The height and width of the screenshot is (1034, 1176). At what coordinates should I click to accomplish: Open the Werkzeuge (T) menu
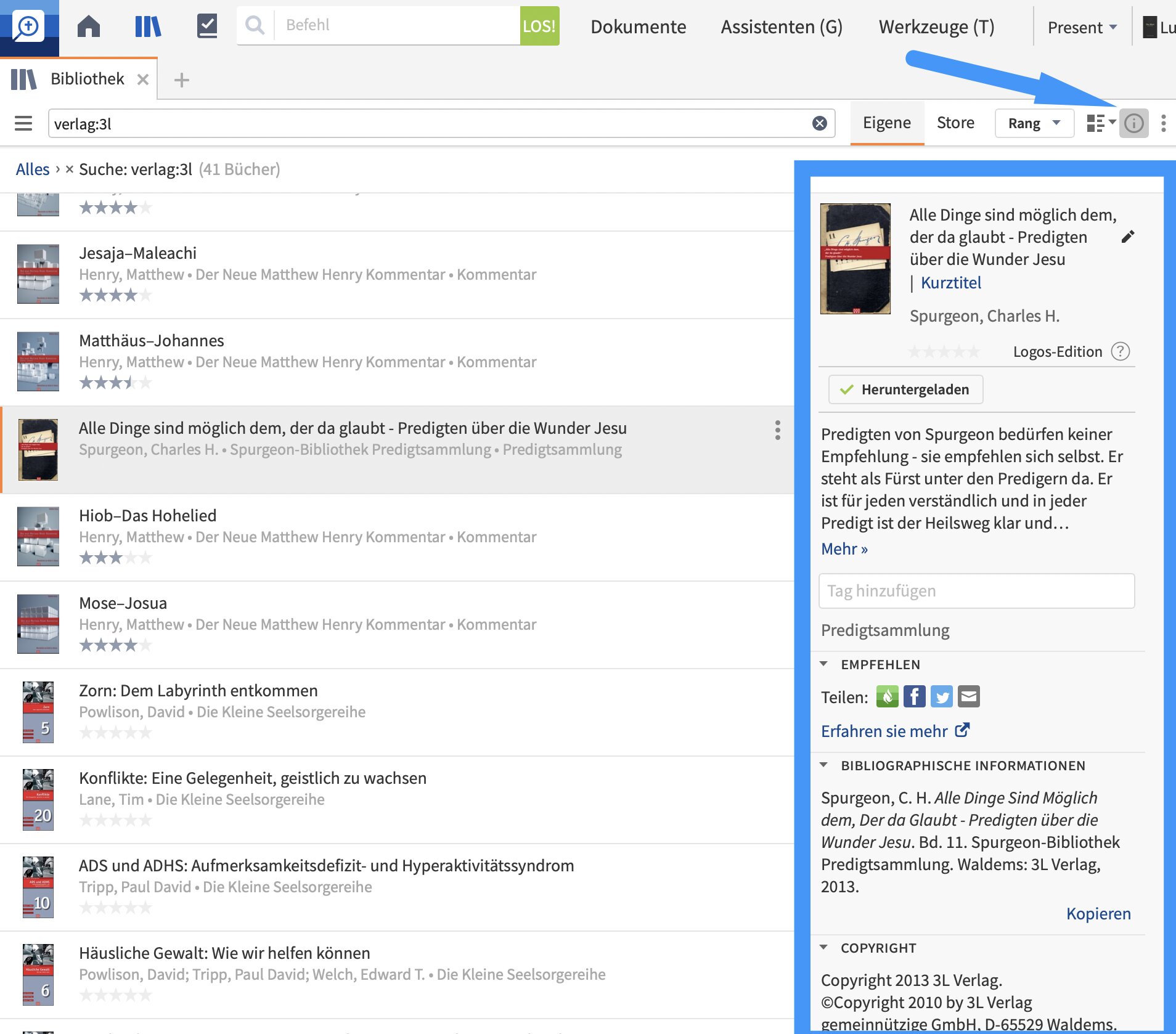tap(936, 26)
